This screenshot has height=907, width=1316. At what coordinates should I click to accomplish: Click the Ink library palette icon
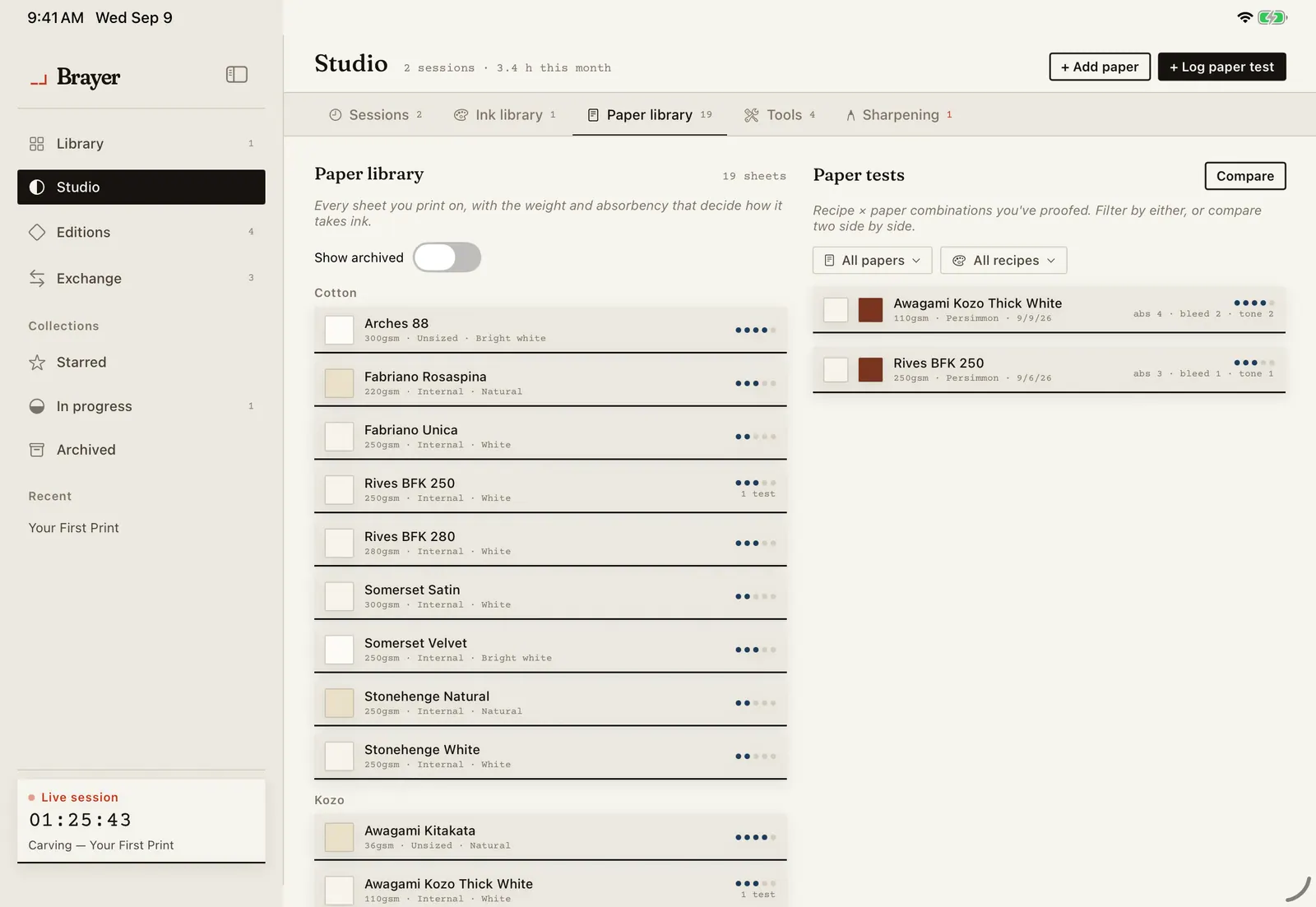pos(461,115)
